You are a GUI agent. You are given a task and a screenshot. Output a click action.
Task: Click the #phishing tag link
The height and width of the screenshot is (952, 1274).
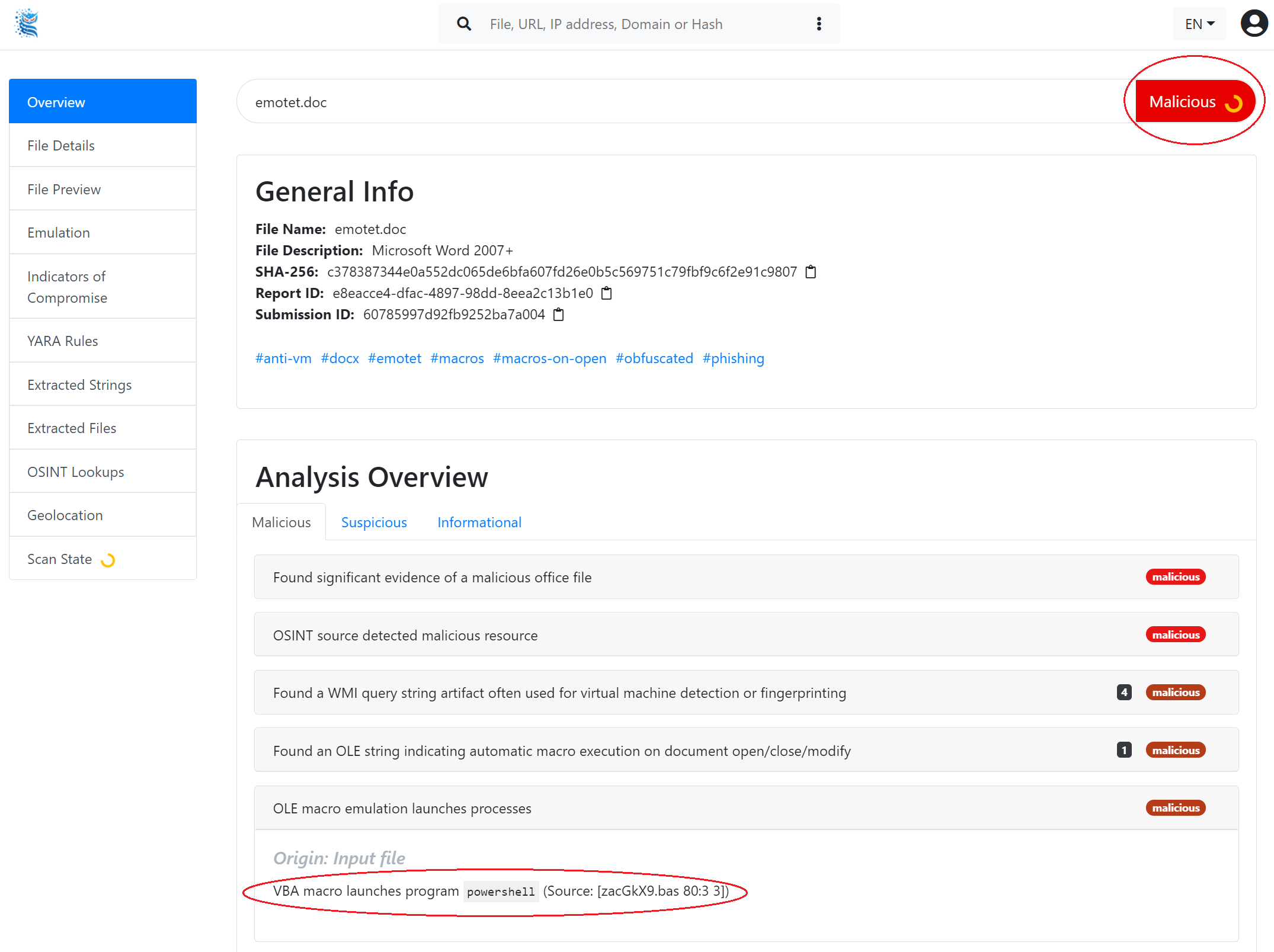coord(733,358)
